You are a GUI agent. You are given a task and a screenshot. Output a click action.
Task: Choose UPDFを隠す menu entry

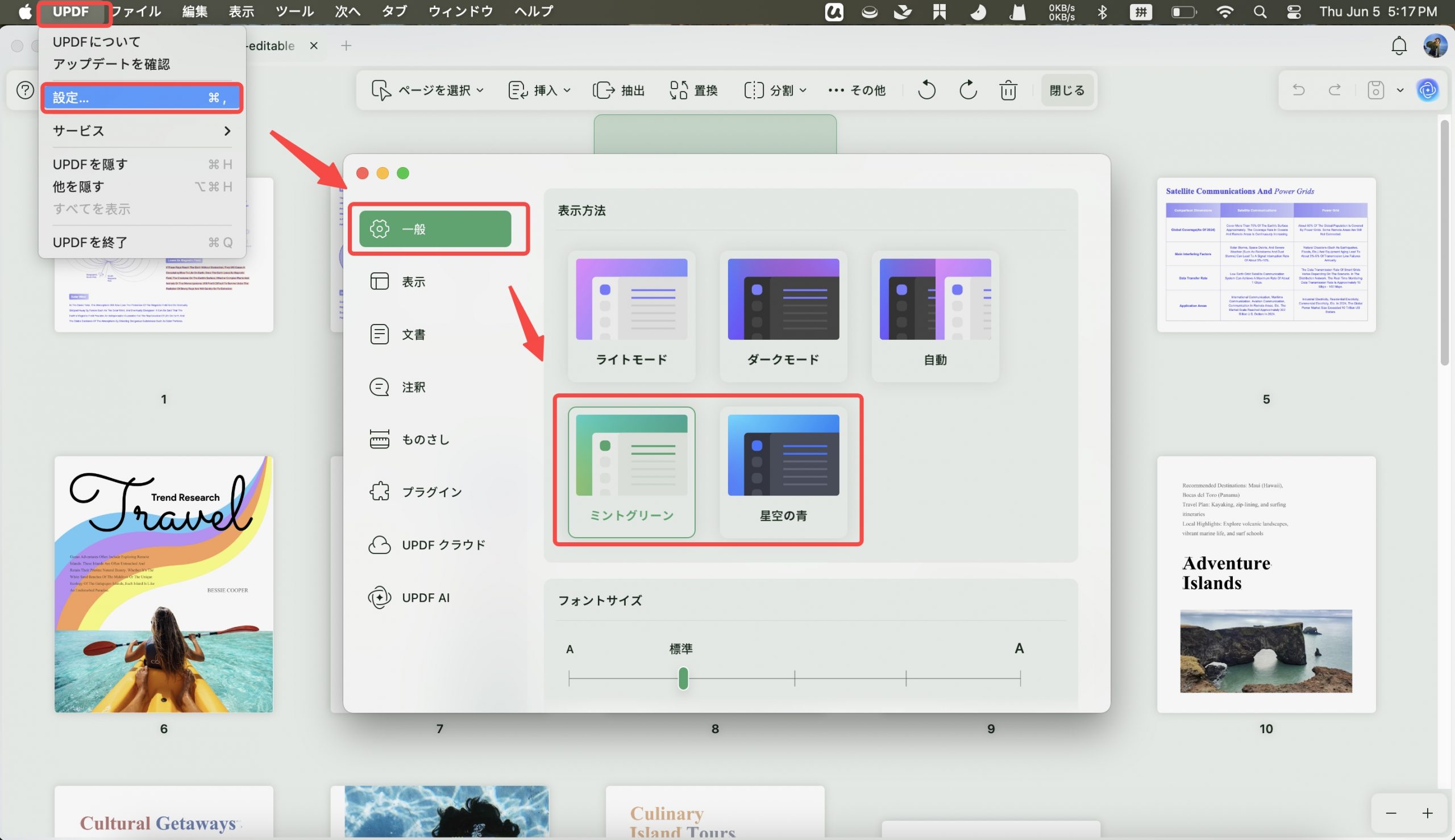[142, 164]
